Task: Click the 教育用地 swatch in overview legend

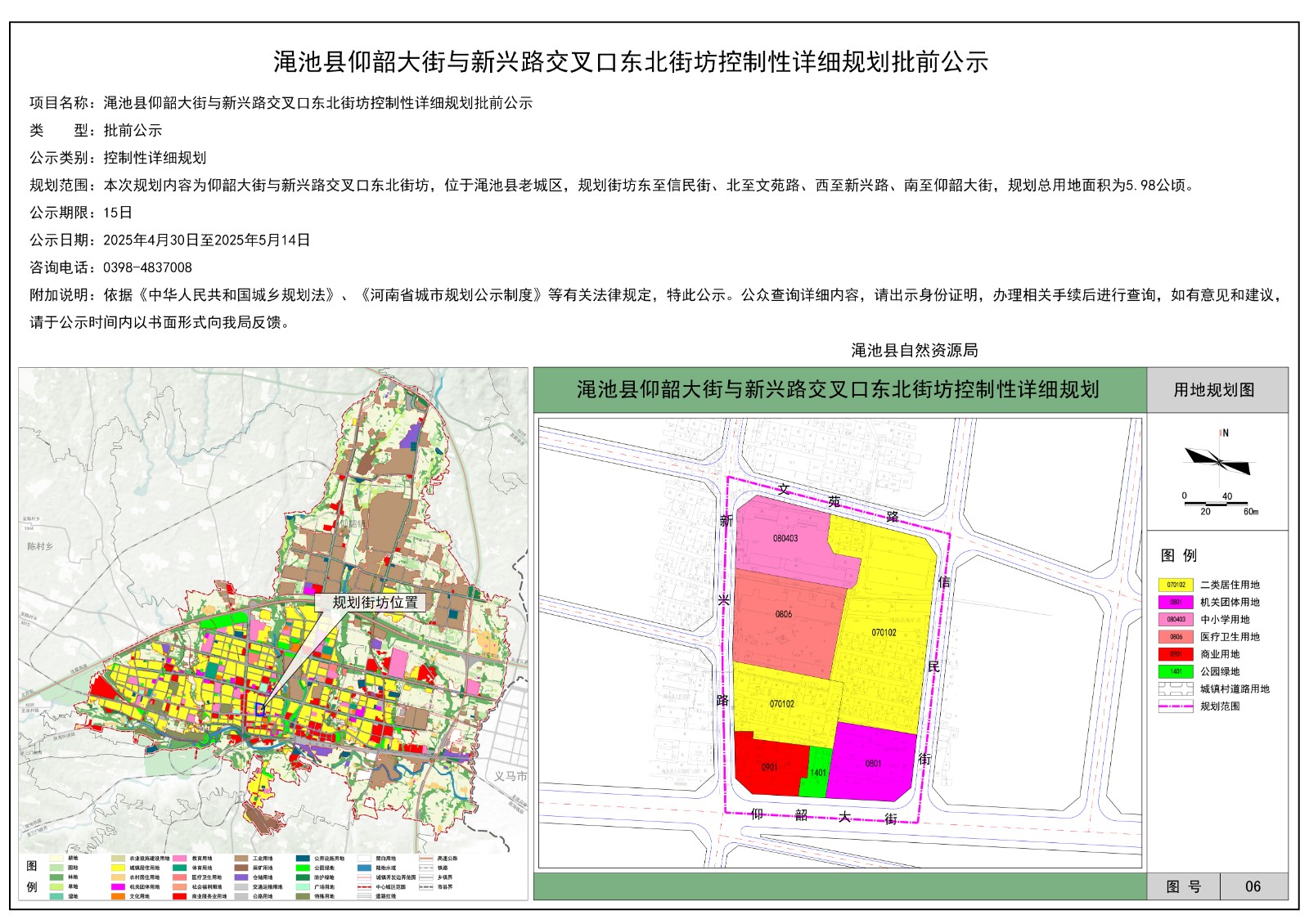Action: point(179,859)
